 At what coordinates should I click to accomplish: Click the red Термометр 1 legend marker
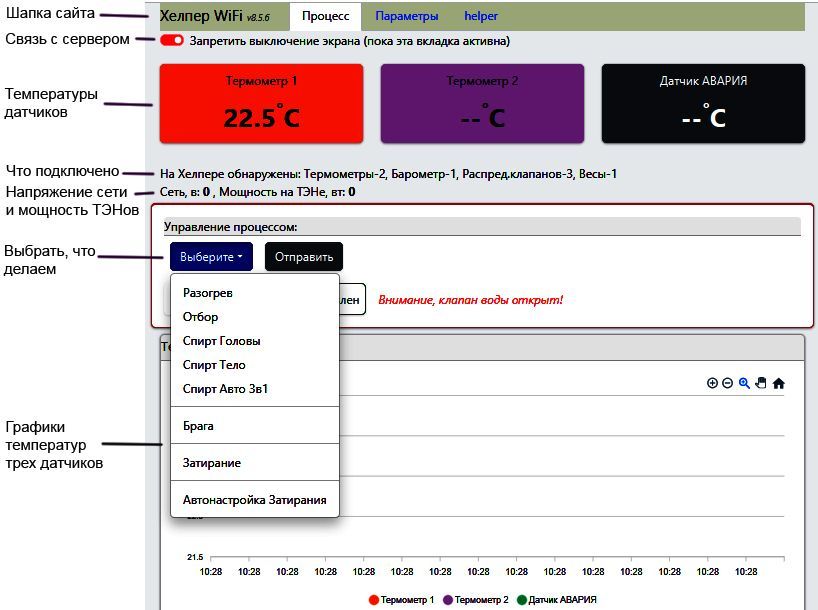click(374, 600)
